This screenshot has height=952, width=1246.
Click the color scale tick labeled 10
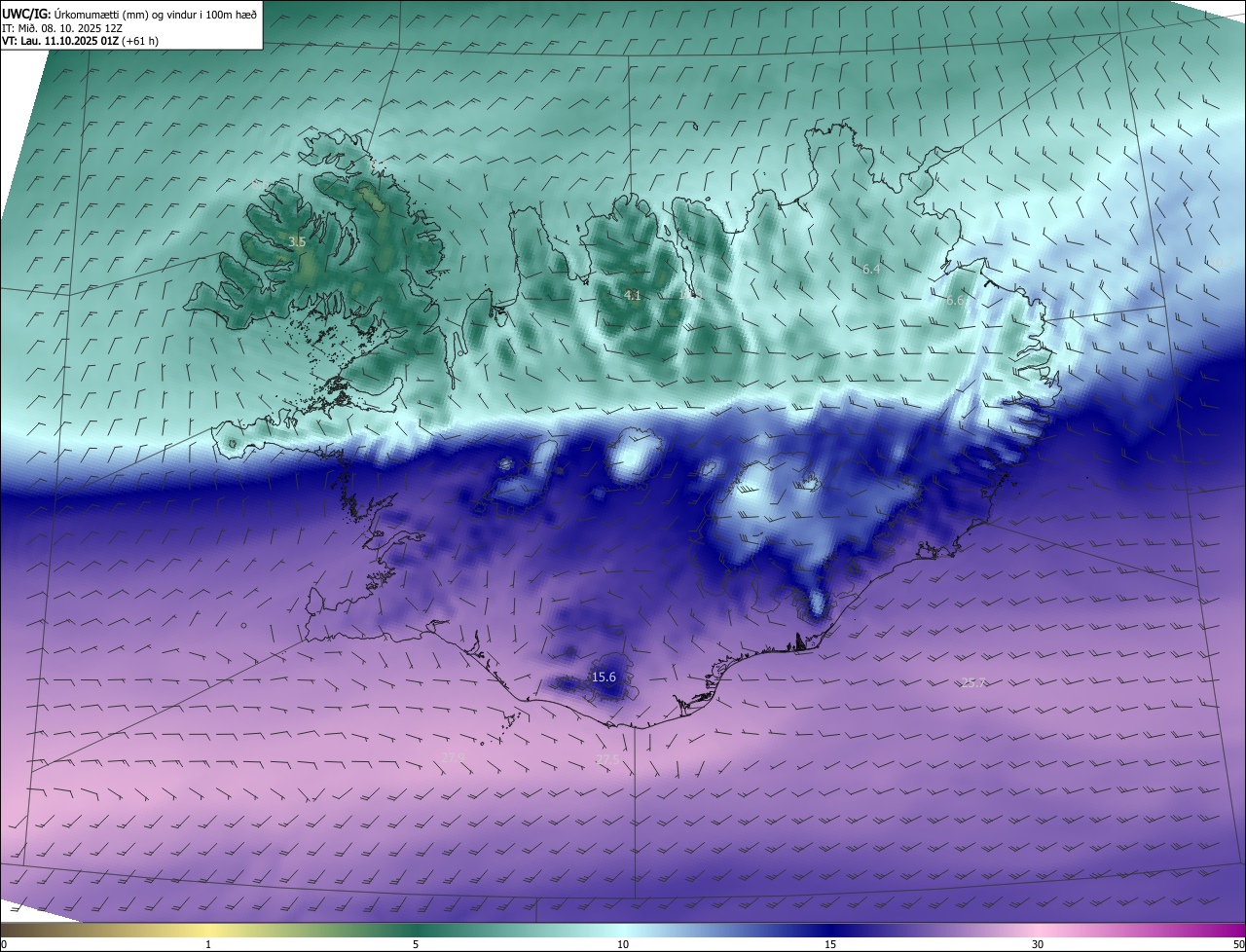coord(623,944)
